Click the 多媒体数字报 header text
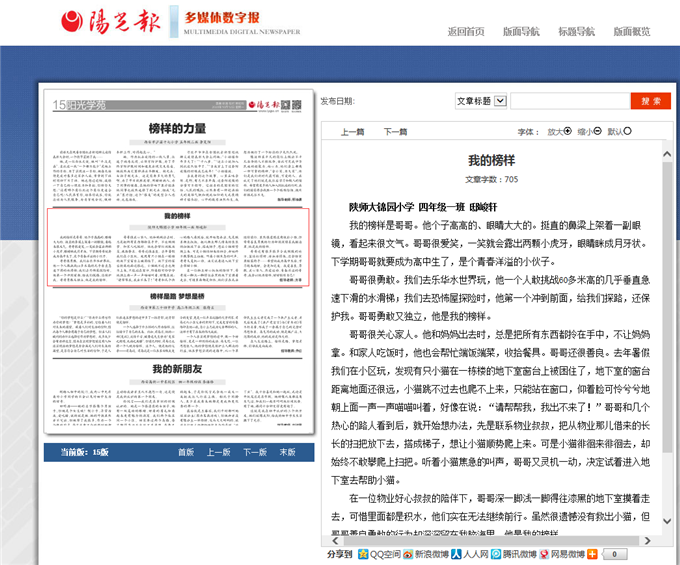This screenshot has height=565, width=680. (222, 17)
